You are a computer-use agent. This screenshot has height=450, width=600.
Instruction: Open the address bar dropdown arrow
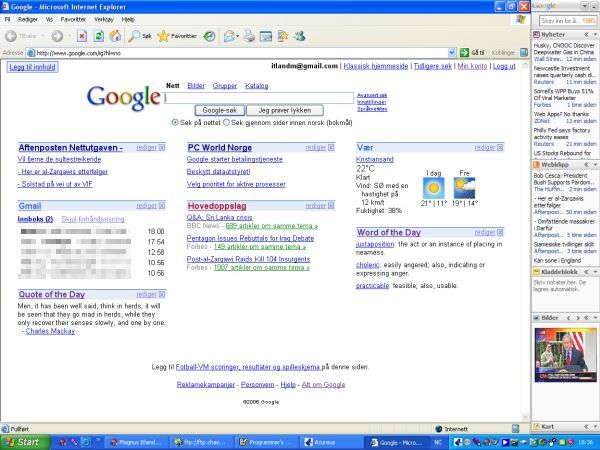point(452,53)
